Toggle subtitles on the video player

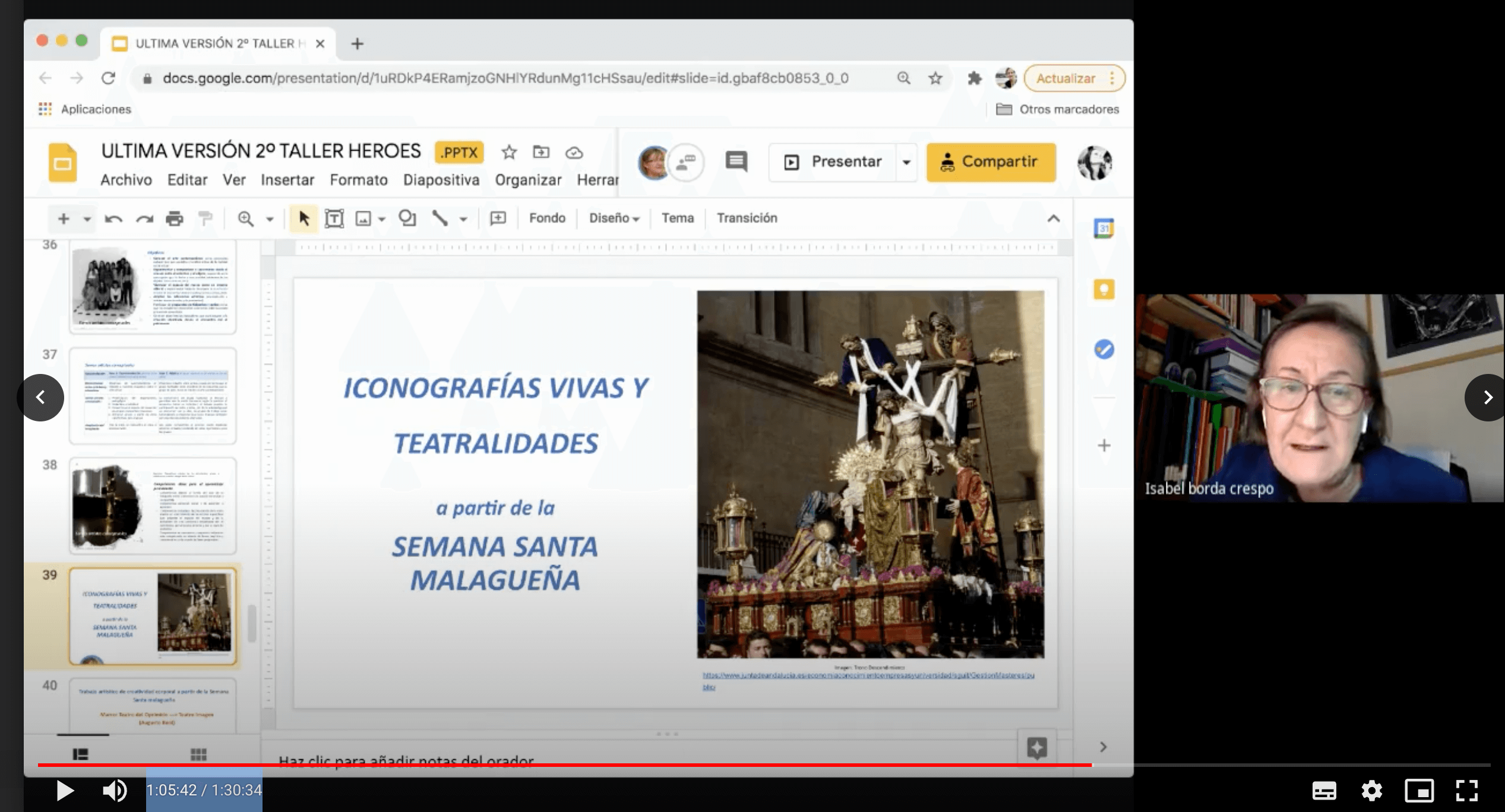tap(1324, 791)
